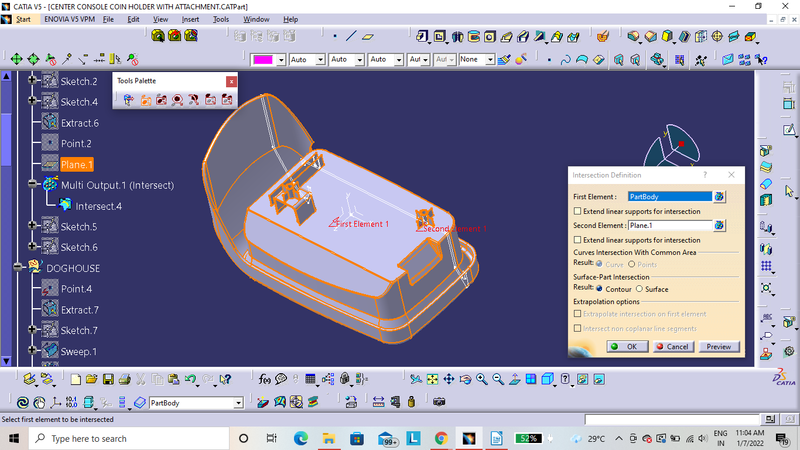Viewport: 800px width, 450px height.
Task: Click the painter brush icon beside the None dropdown
Action: coord(504,60)
